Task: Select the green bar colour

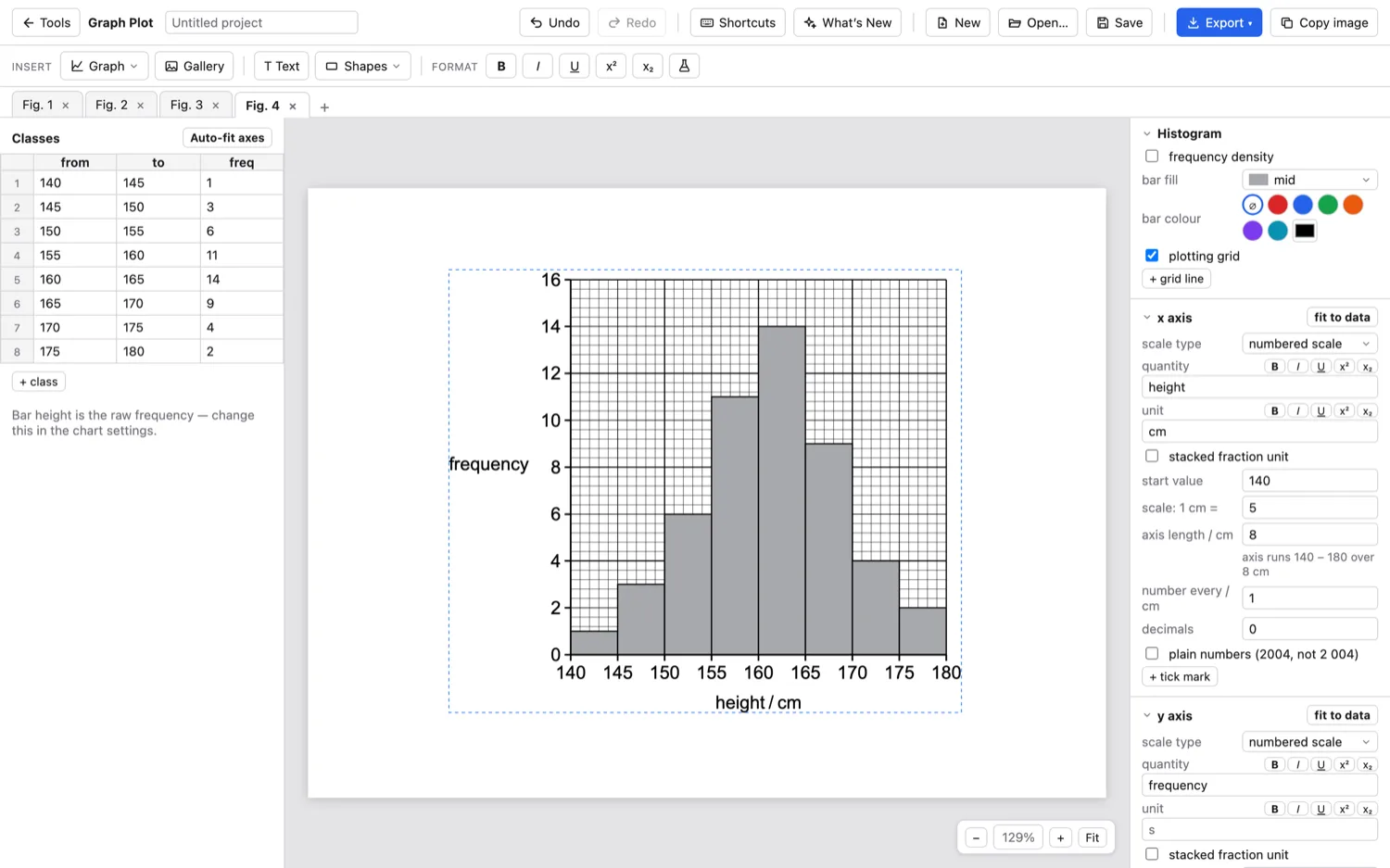Action: point(1328,205)
